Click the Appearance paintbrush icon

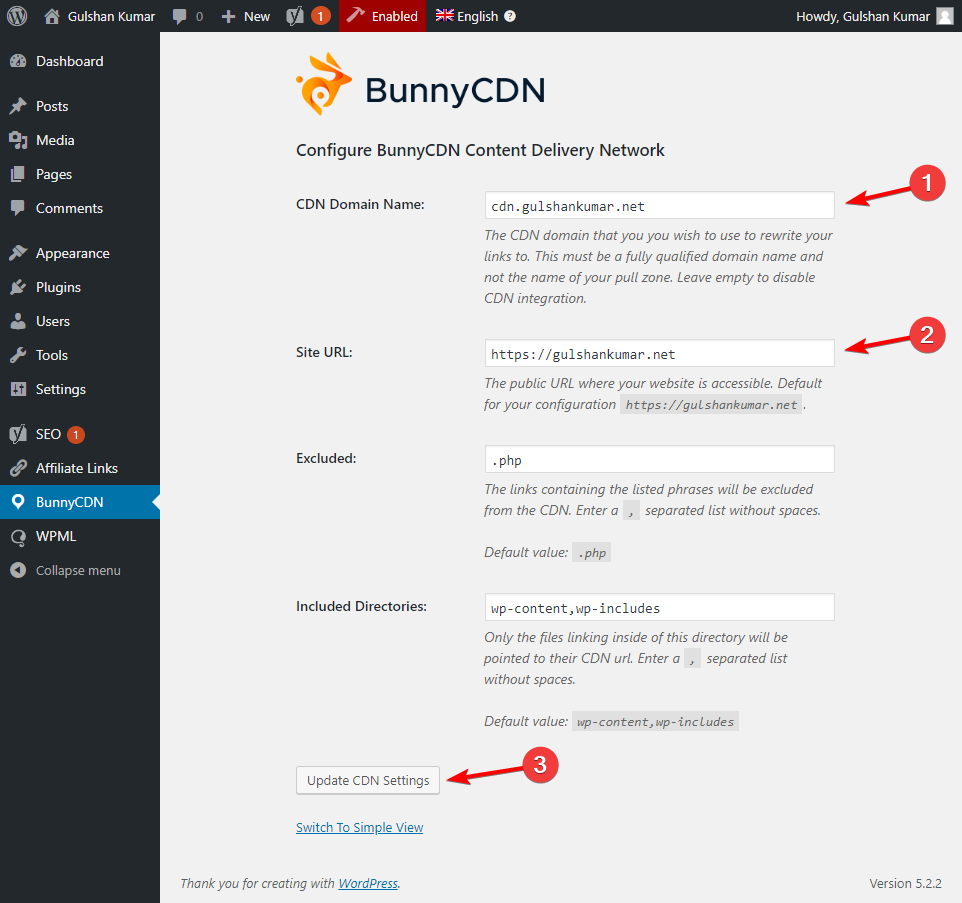18,253
